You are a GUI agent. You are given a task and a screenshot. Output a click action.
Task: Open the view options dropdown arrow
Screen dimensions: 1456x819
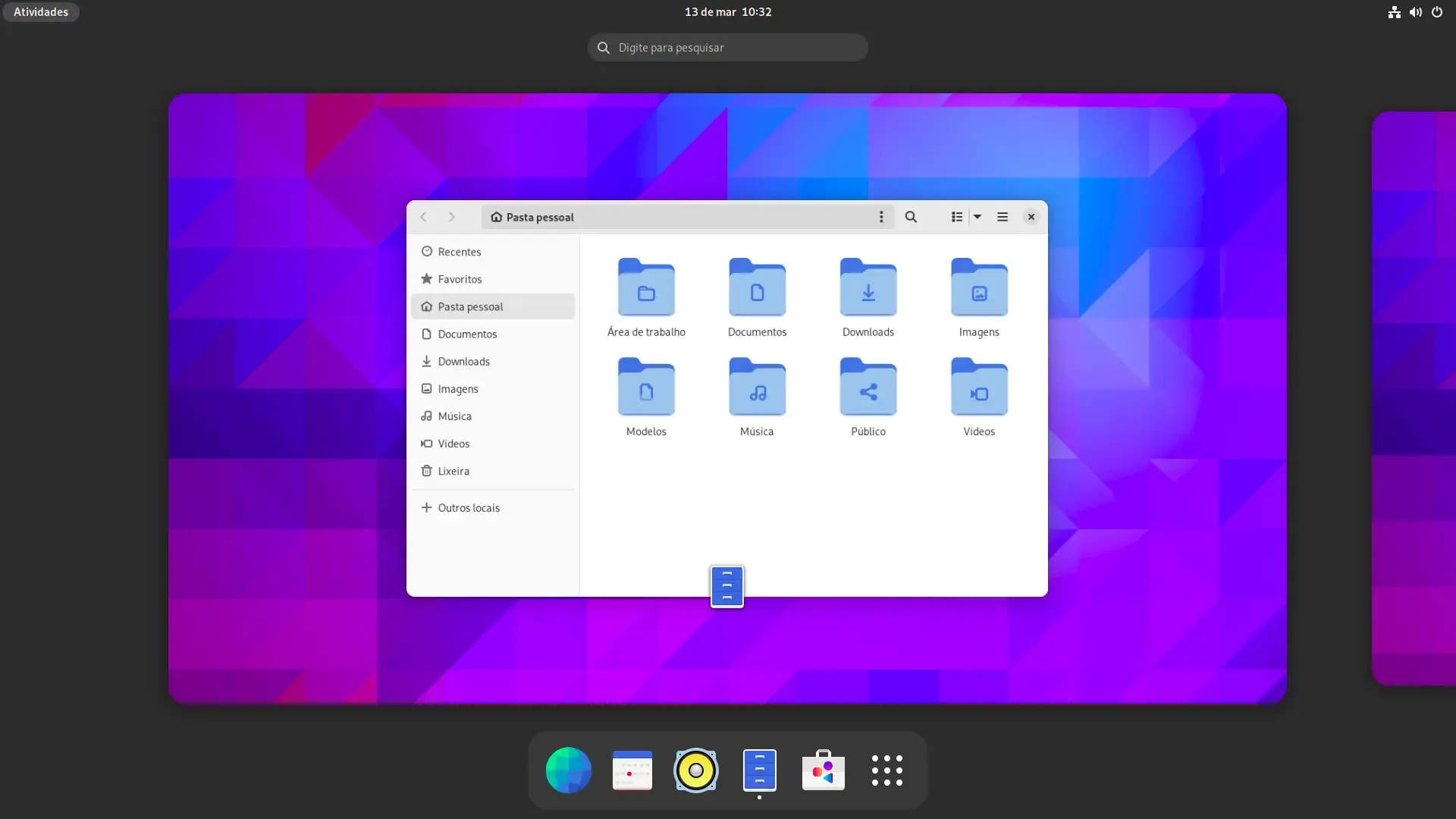[977, 217]
